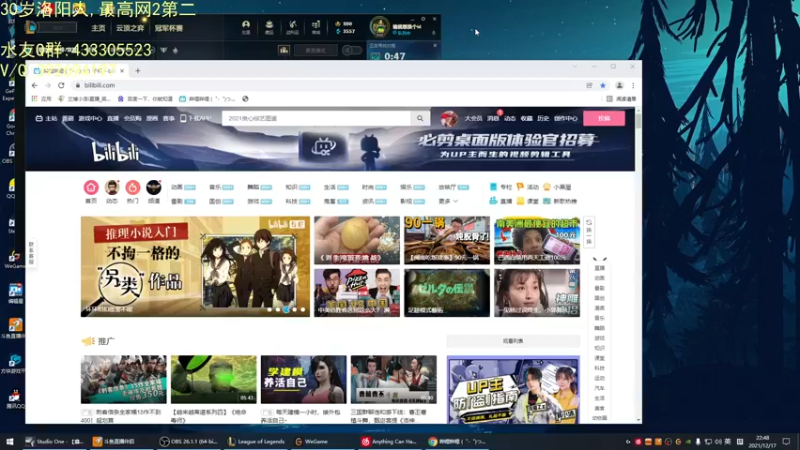800x450 pixels.
Task: Open 收藏 favorites link in header
Action: click(527, 118)
